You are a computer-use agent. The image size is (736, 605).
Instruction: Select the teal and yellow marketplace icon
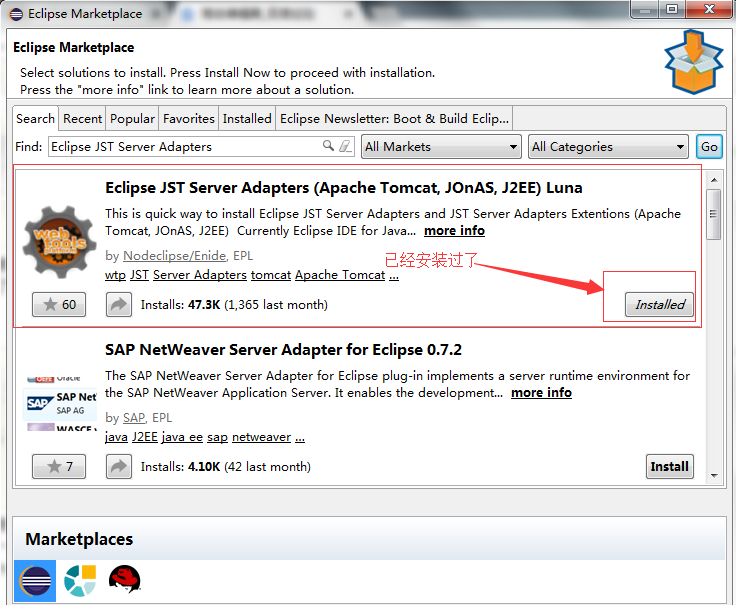[80, 581]
